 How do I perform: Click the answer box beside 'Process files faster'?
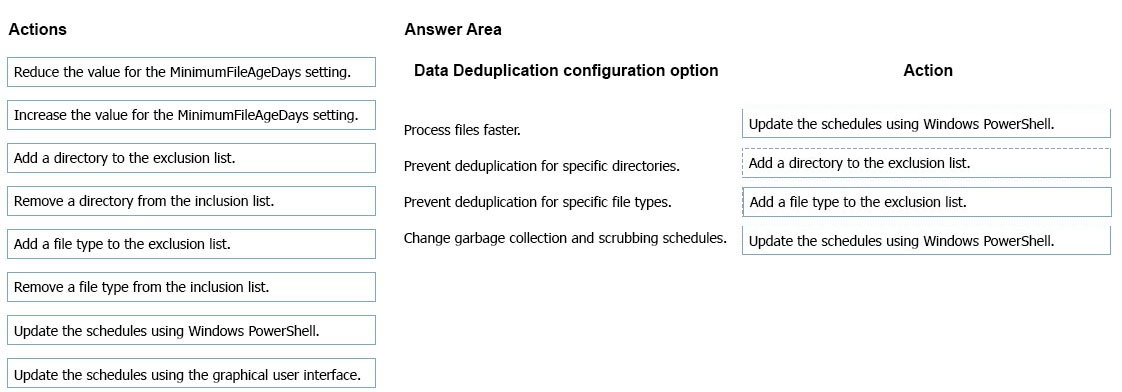pyautogui.click(x=926, y=123)
